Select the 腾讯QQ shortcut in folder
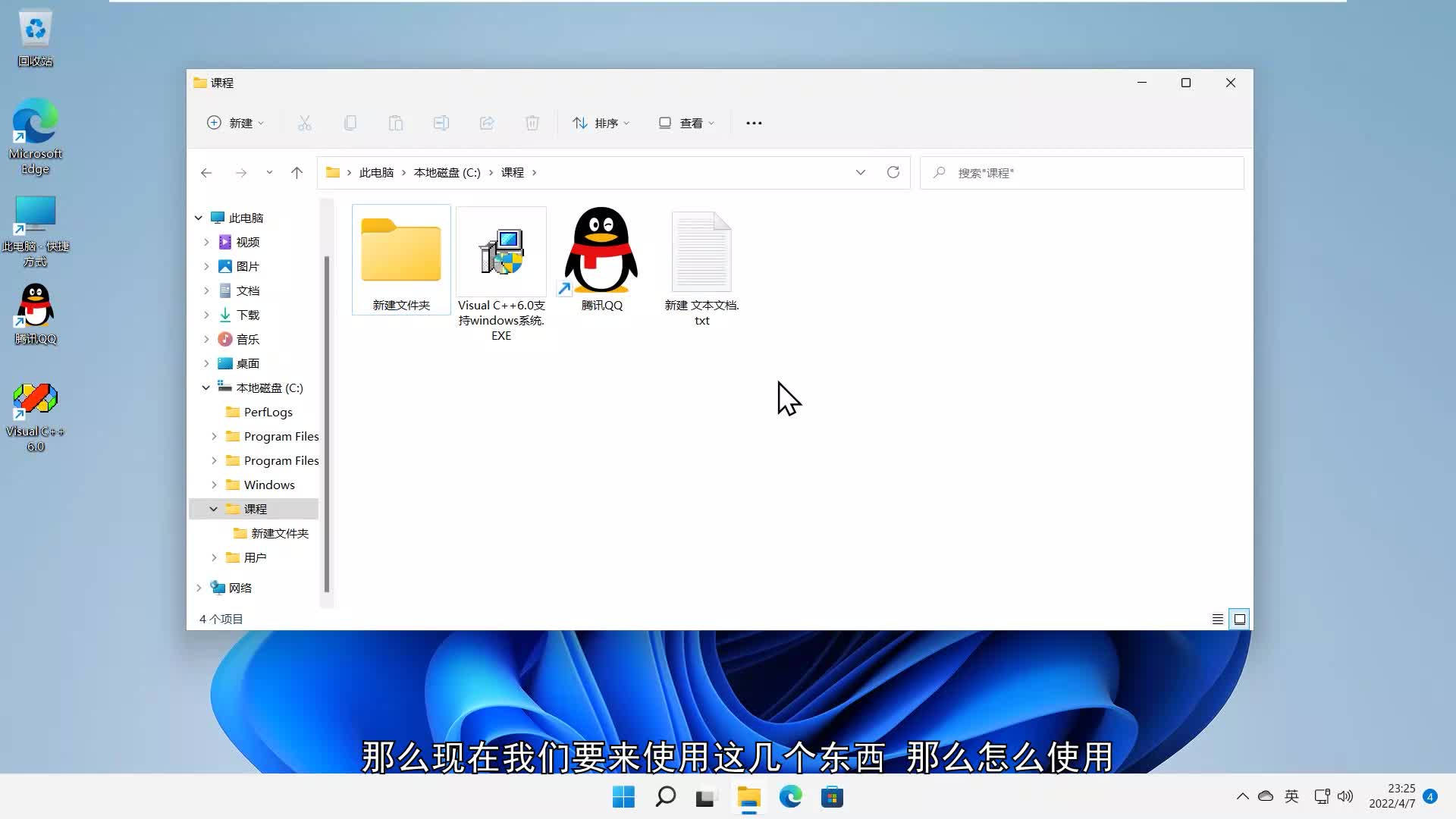The image size is (1456, 819). click(601, 259)
